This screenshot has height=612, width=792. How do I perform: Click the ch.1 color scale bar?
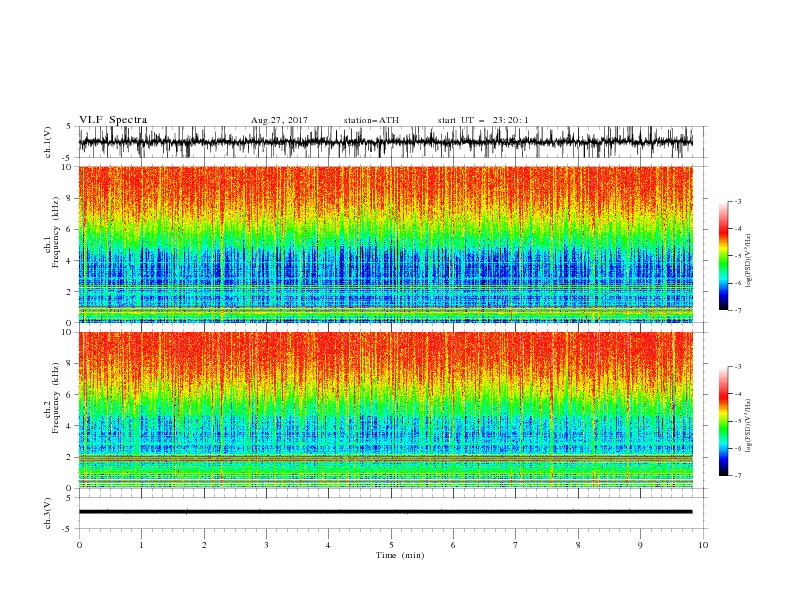pyautogui.click(x=723, y=256)
